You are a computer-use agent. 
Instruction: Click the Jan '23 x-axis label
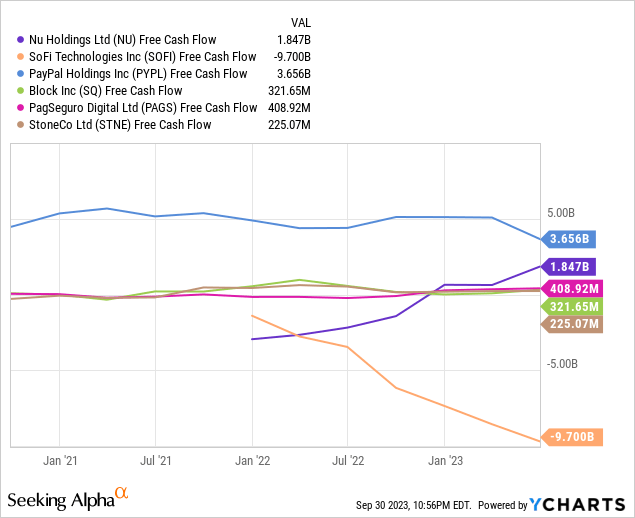[x=444, y=461]
